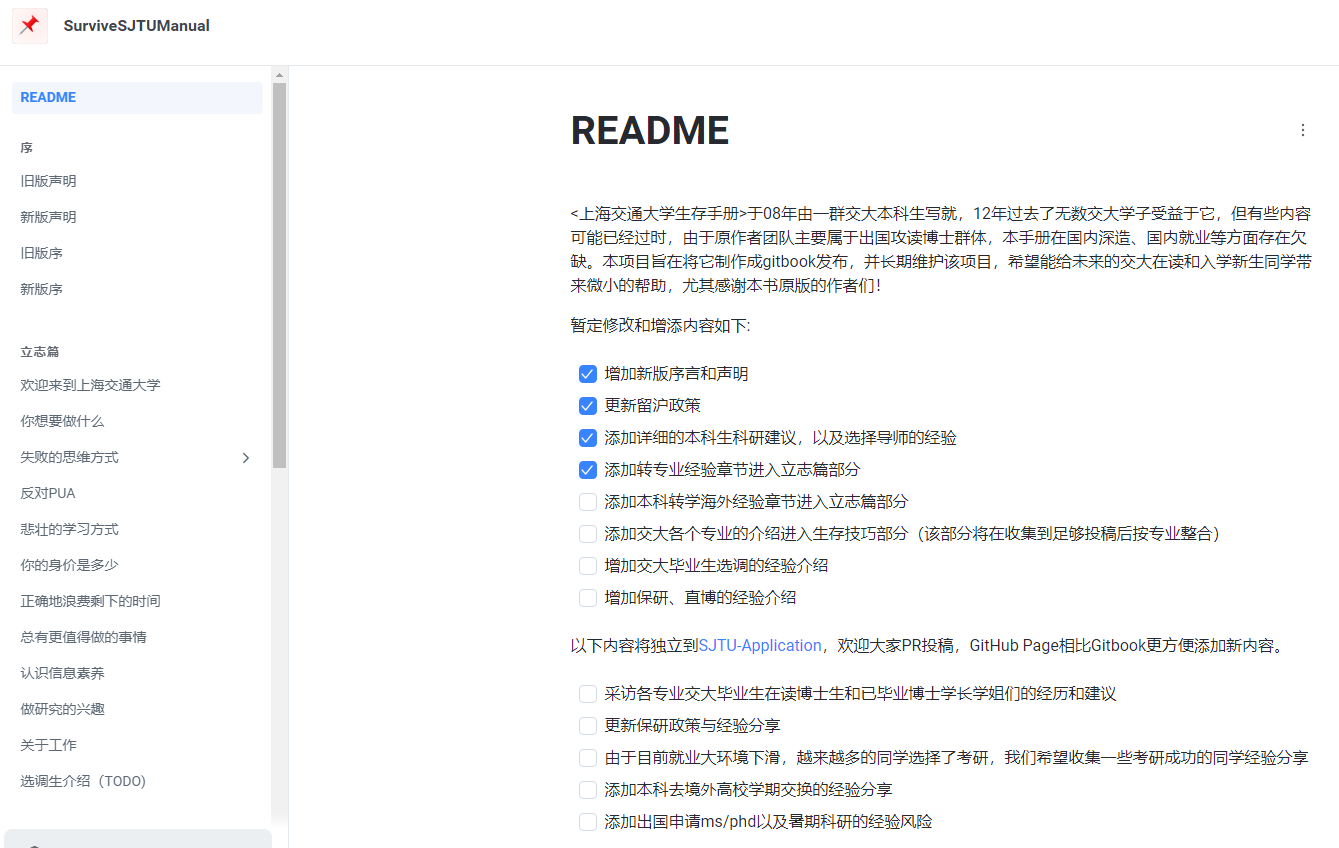This screenshot has width=1339, height=848.
Task: Click the sidebar scrollbar thumb
Action: [x=279, y=275]
